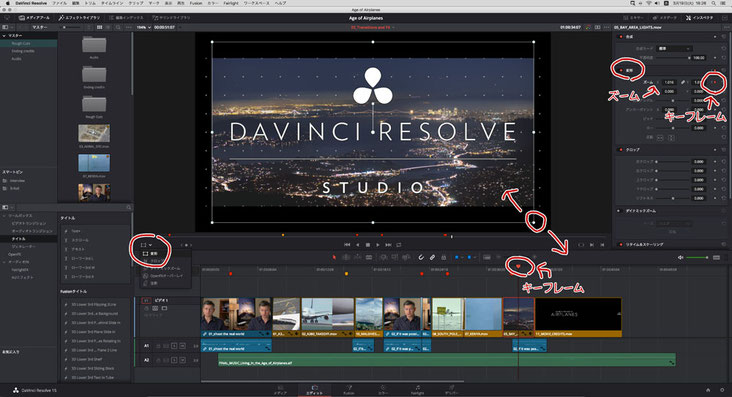The image size is (732, 397).
Task: Open project home icon at bottom right
Action: tap(708, 390)
